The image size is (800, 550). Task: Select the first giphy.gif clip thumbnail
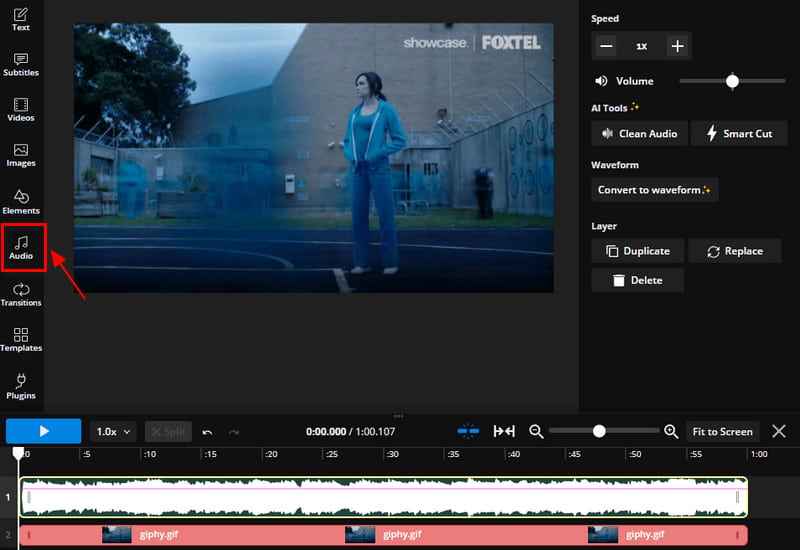[117, 535]
